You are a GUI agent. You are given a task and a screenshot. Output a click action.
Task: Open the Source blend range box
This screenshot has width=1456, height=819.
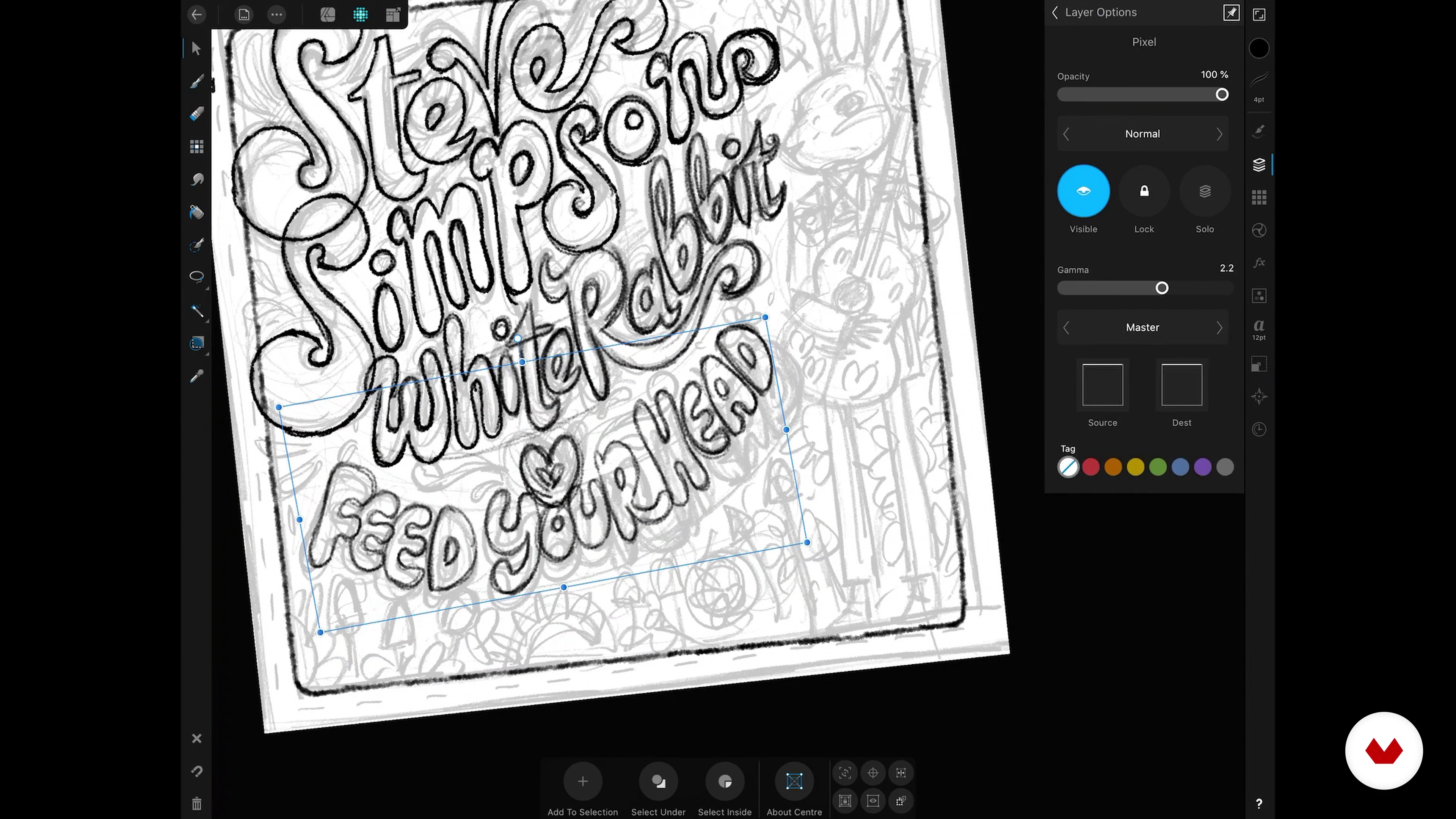[x=1102, y=385]
